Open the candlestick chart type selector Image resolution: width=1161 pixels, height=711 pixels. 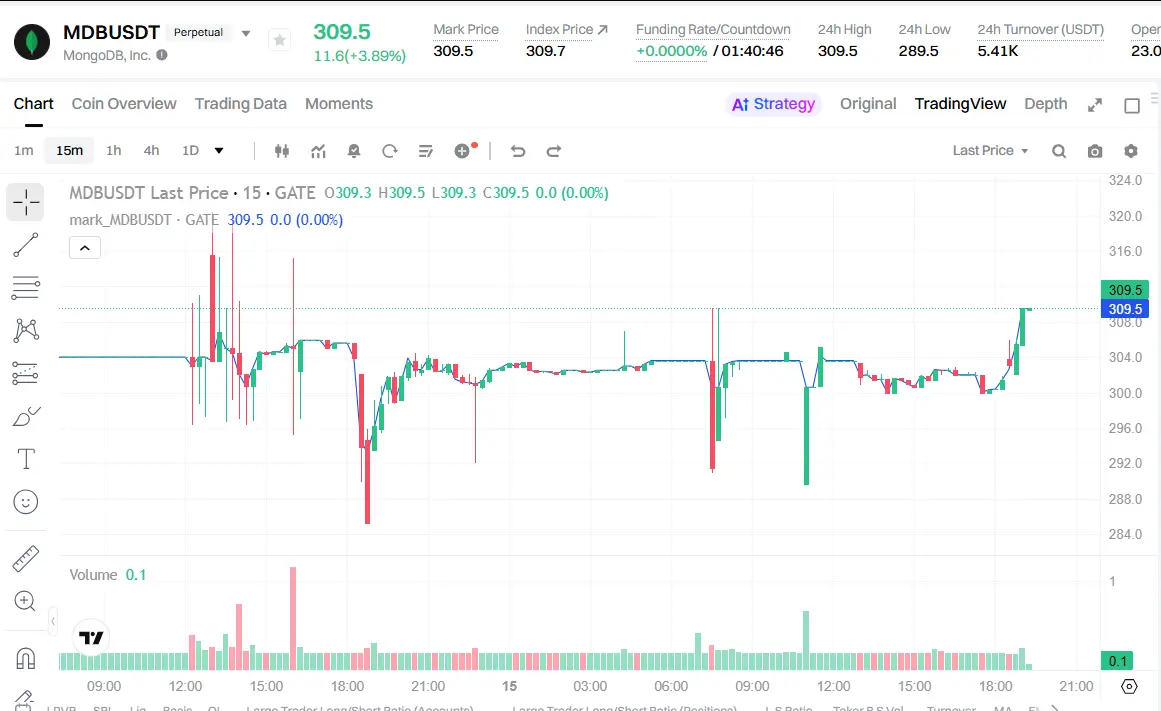[281, 151]
